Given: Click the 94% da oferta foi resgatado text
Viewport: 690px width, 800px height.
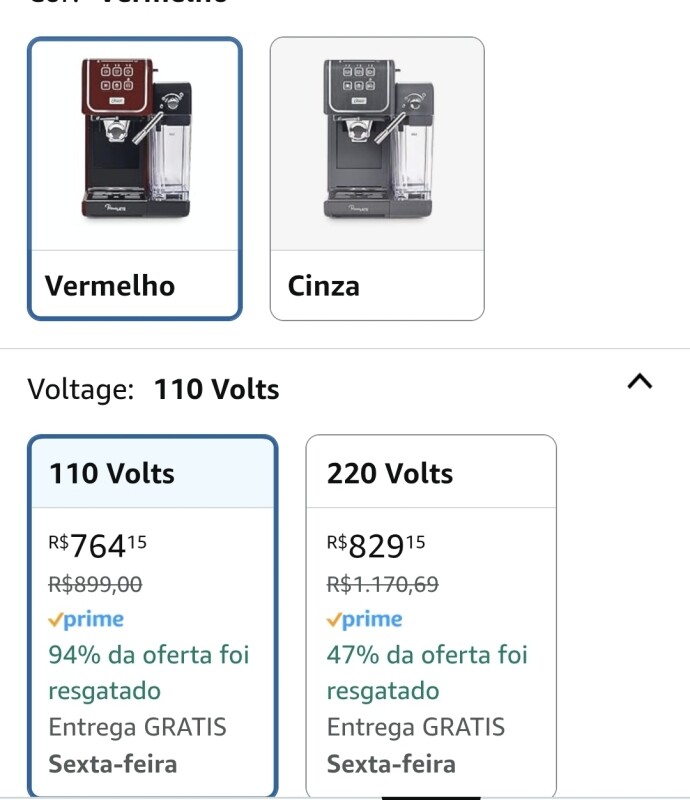Looking at the screenshot, I should 148,672.
